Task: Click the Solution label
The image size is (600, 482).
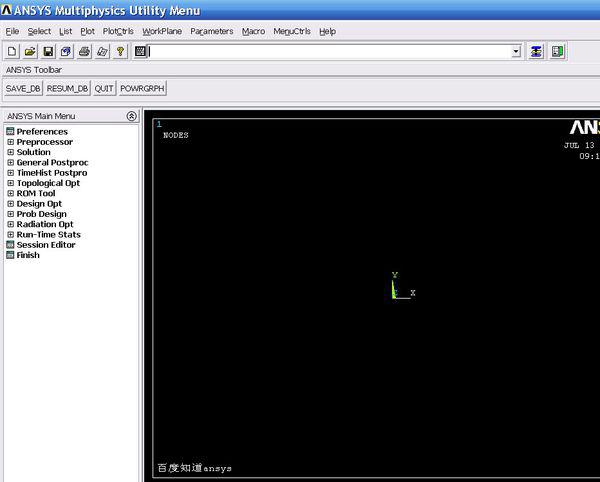Action: 34,152
